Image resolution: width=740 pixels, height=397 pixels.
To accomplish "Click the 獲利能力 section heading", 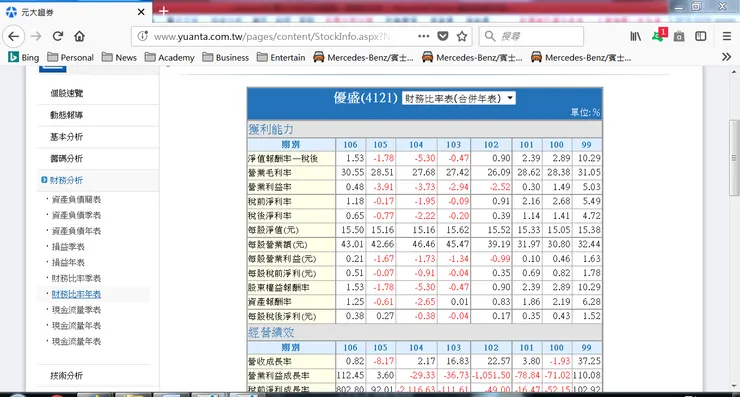I will [271, 129].
